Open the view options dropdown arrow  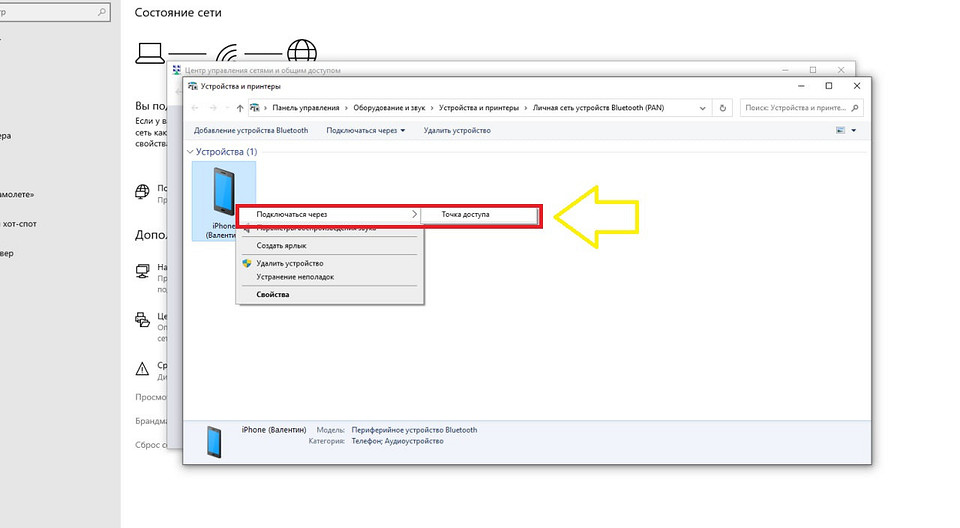click(854, 131)
